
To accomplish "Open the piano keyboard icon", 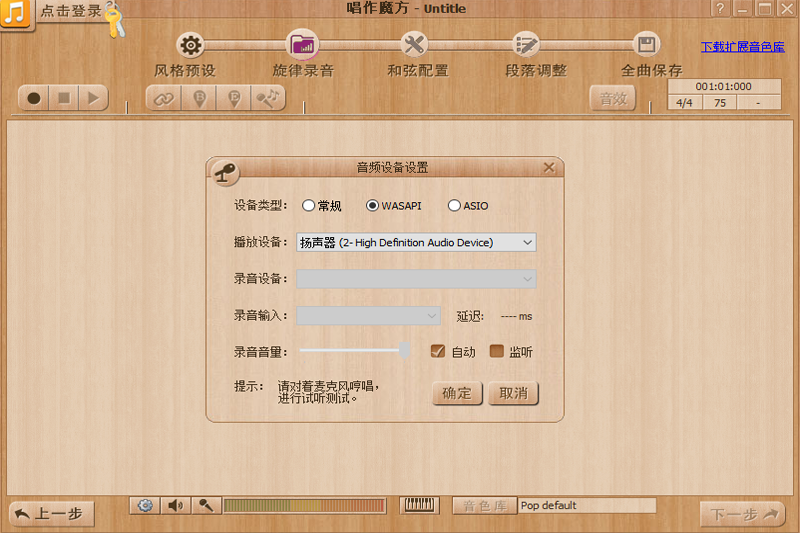I will click(419, 506).
